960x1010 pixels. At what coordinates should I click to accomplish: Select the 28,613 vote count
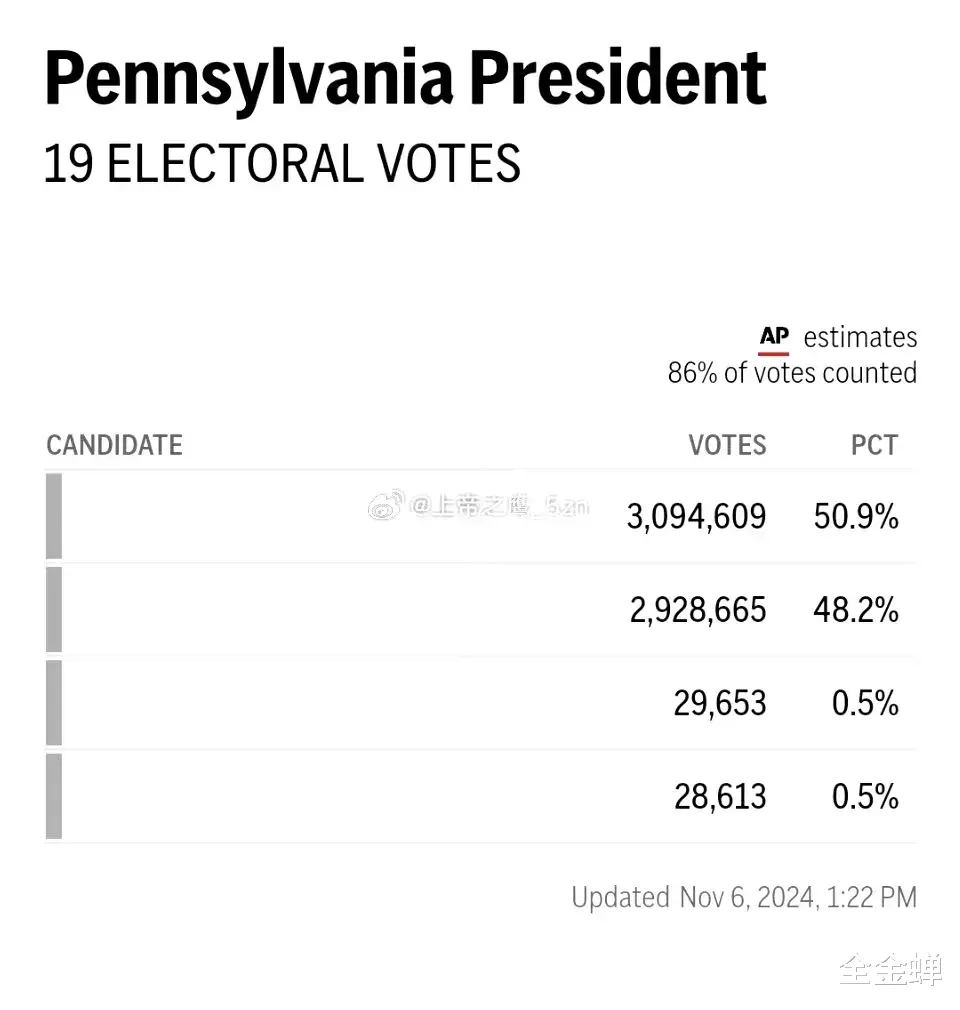point(720,797)
